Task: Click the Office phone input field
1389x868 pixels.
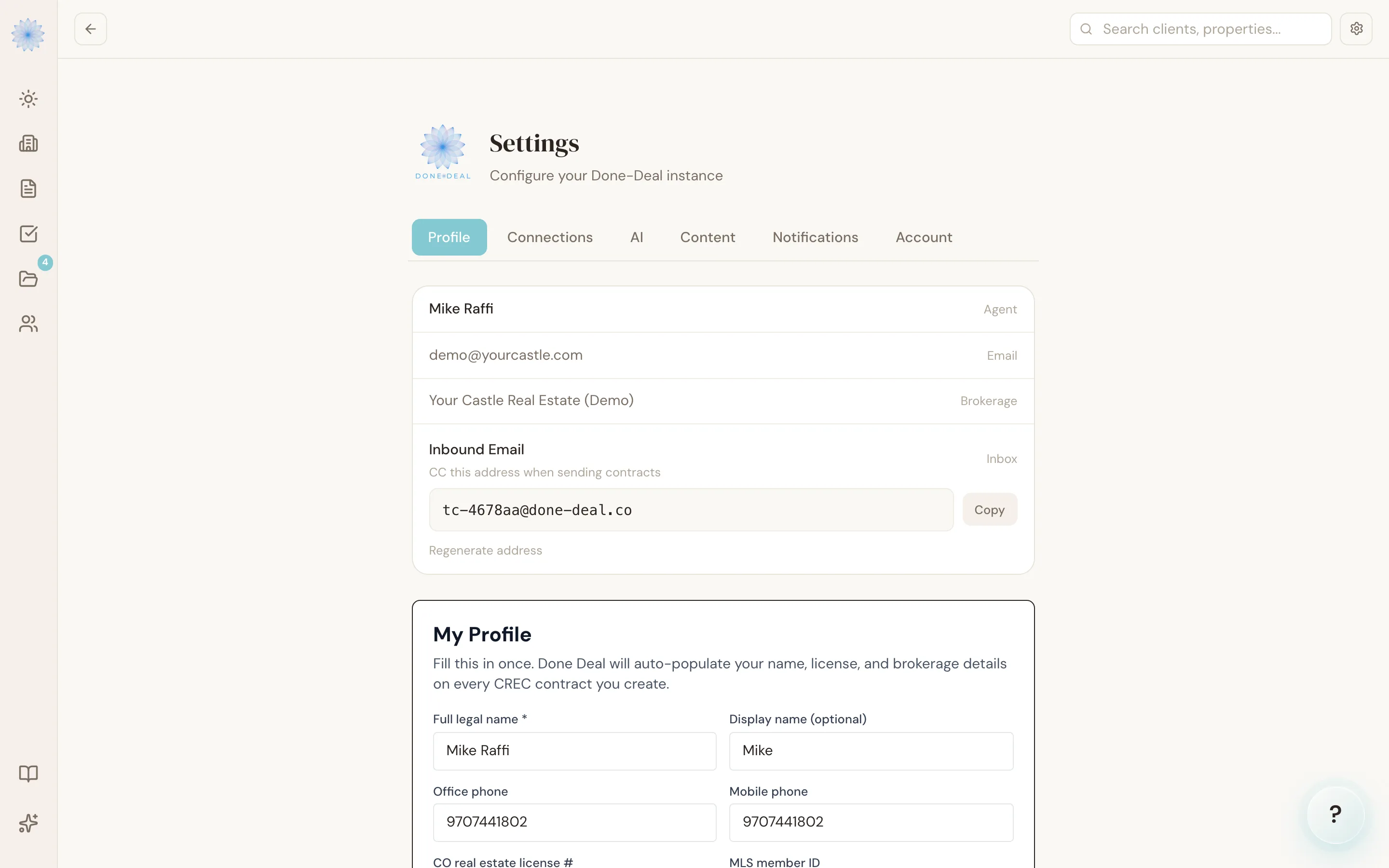Action: (574, 822)
